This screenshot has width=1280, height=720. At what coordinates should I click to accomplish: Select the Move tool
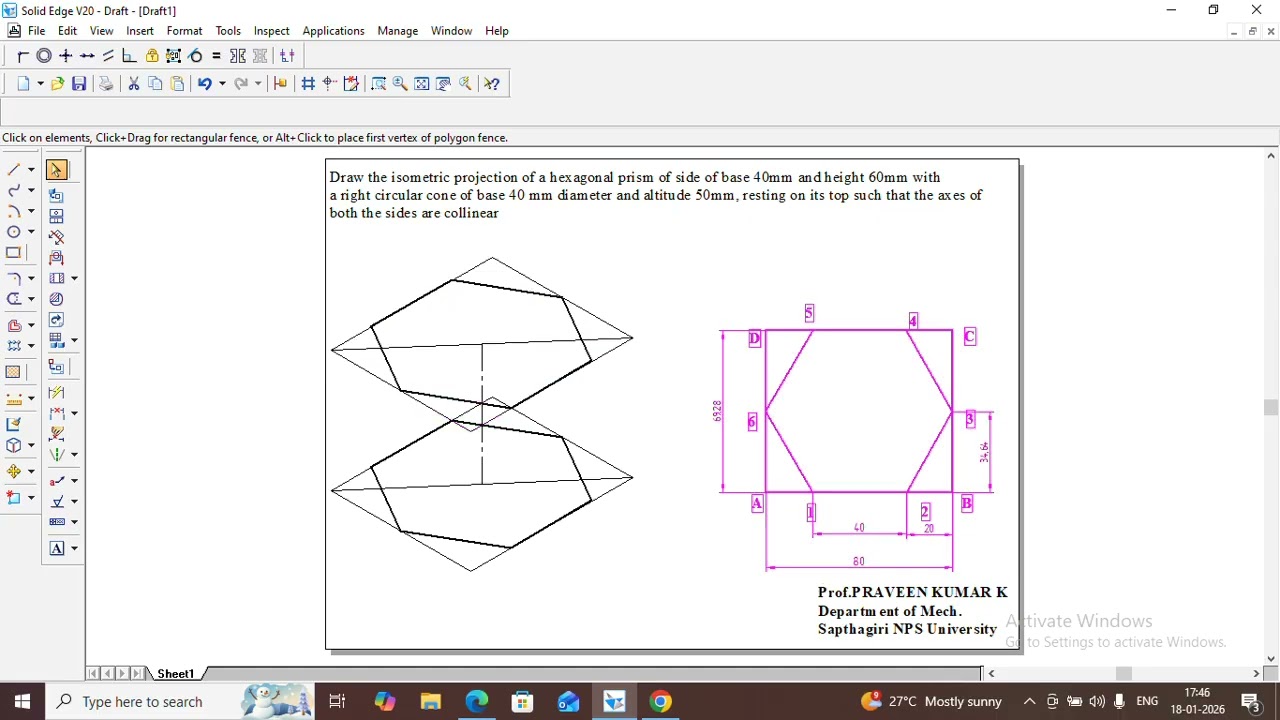click(x=13, y=471)
